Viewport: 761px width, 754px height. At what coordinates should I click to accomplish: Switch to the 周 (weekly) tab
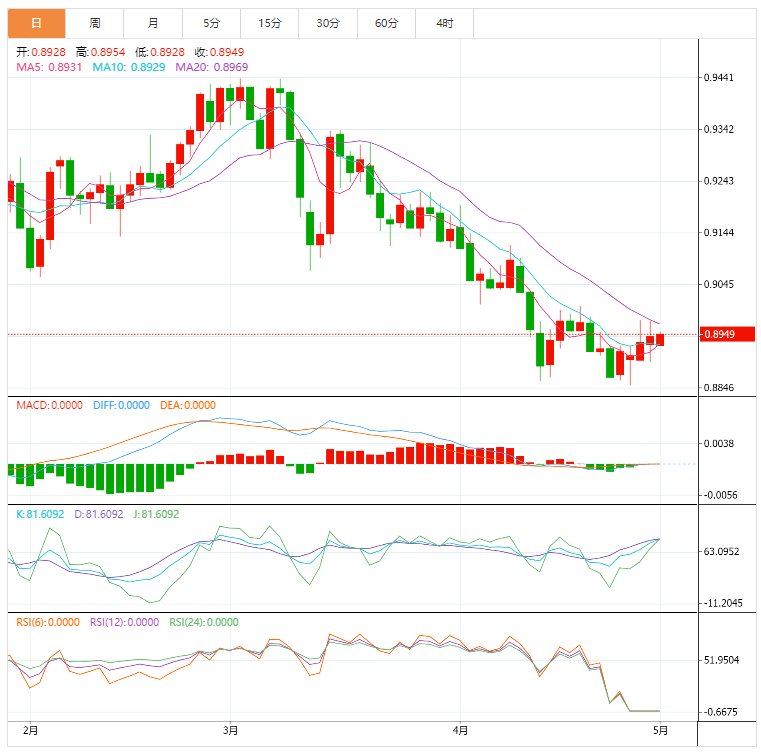point(95,23)
